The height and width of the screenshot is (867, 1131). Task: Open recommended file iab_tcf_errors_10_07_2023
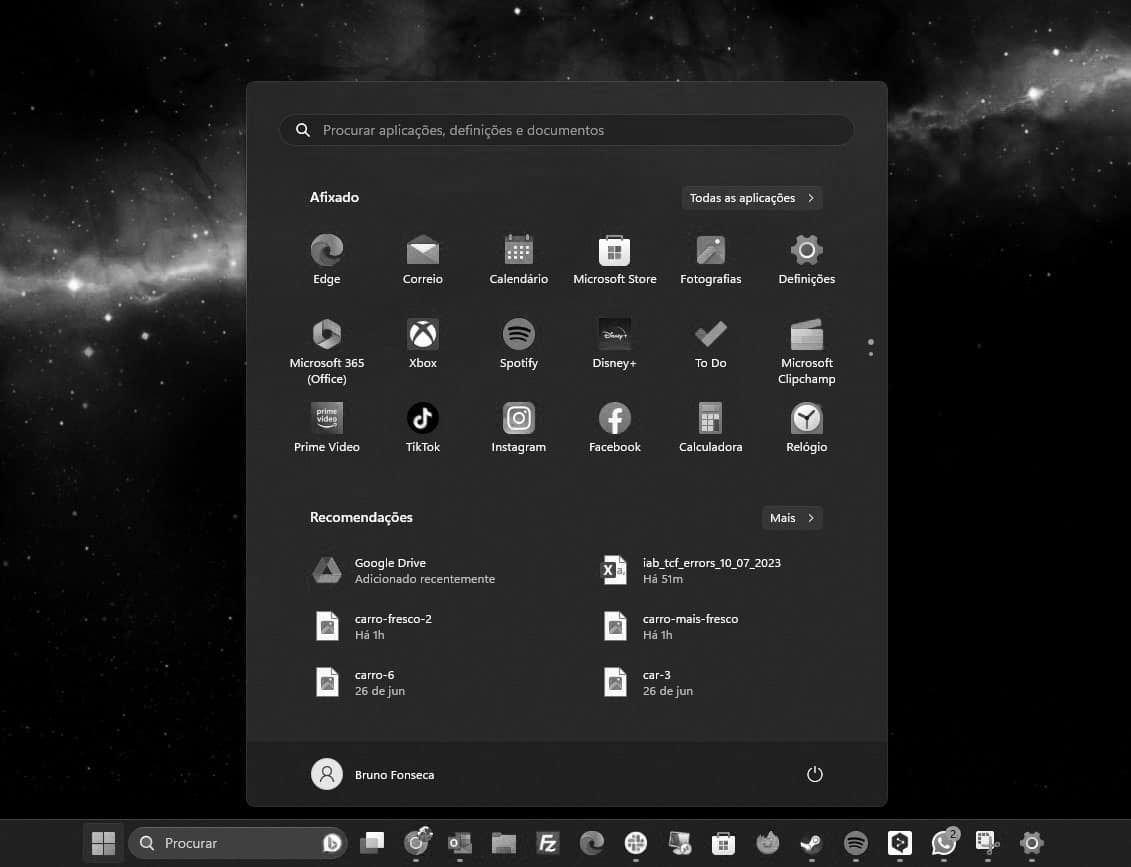[x=710, y=570]
